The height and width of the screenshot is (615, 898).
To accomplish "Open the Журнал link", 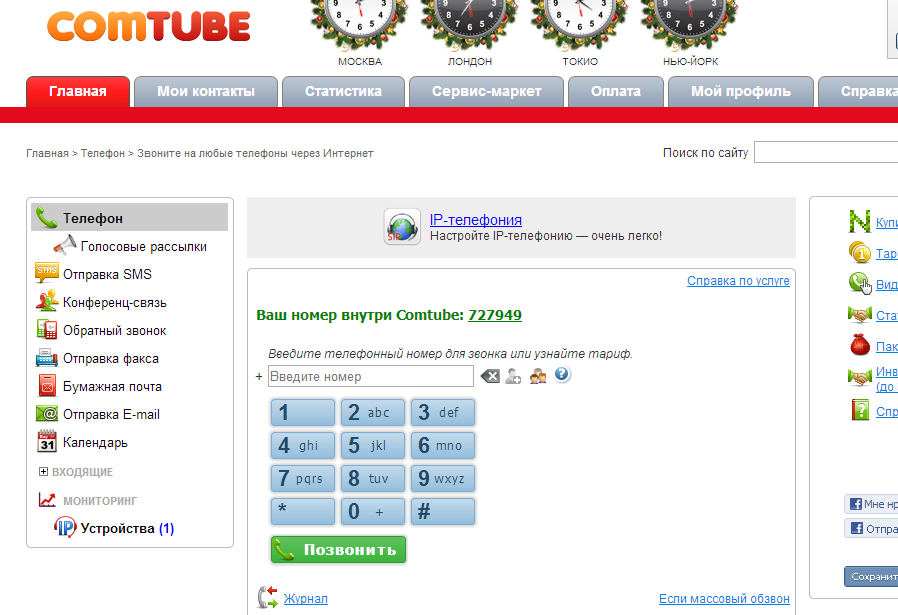I will (x=306, y=598).
